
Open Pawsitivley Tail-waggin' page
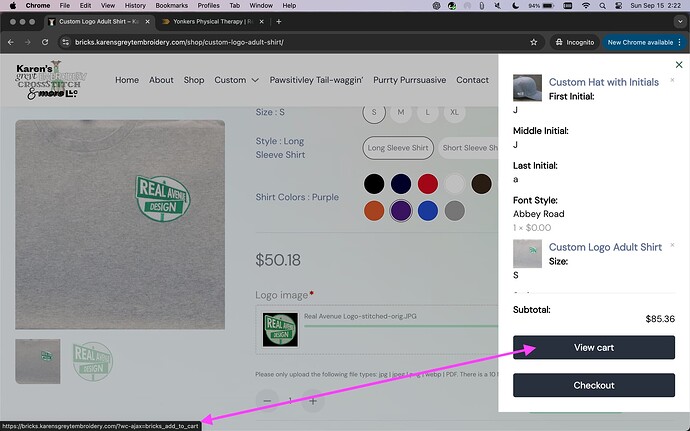(x=316, y=80)
